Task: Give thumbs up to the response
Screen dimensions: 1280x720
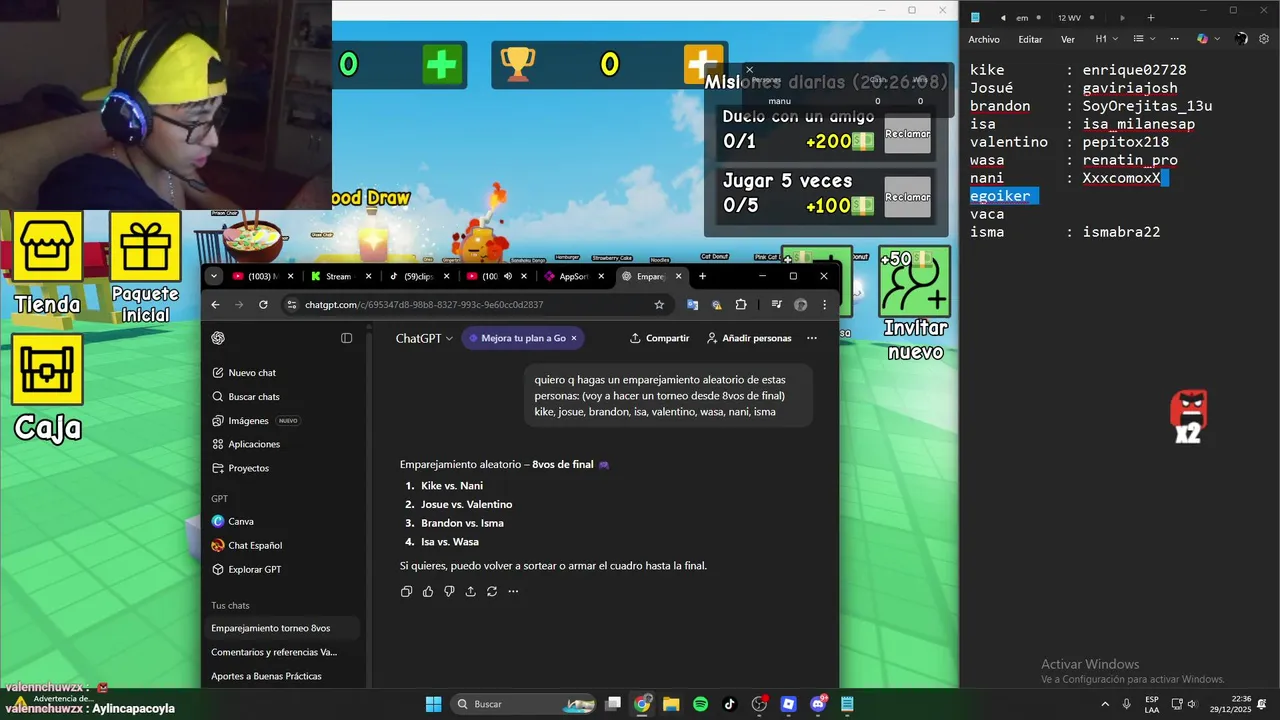Action: (428, 591)
